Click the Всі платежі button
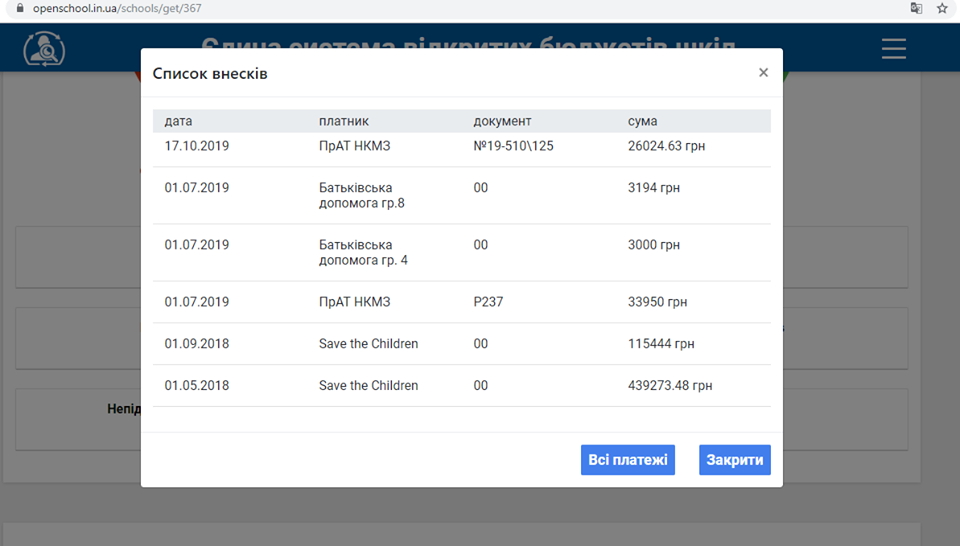This screenshot has width=960, height=546. point(628,460)
